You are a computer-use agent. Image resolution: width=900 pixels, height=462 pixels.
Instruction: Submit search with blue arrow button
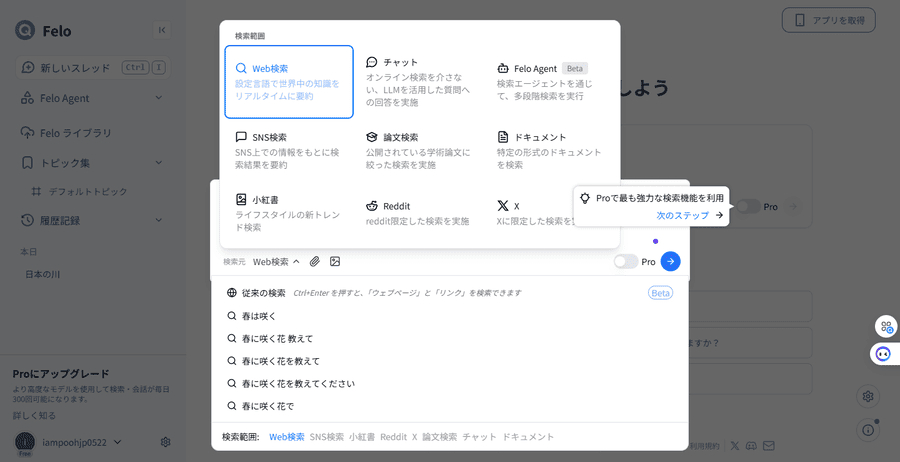click(670, 261)
